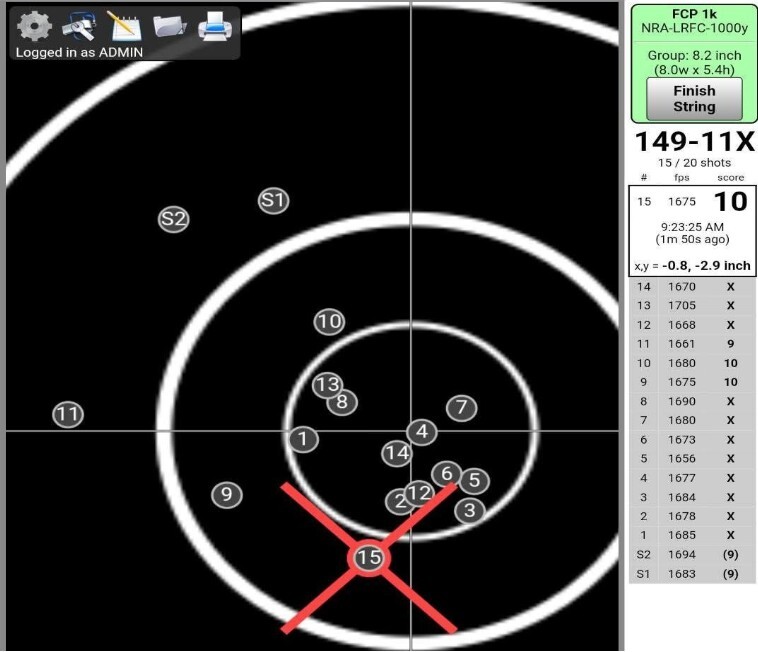This screenshot has width=758, height=652.
Task: Open the folder icon in toolbar
Action: pyautogui.click(x=169, y=25)
